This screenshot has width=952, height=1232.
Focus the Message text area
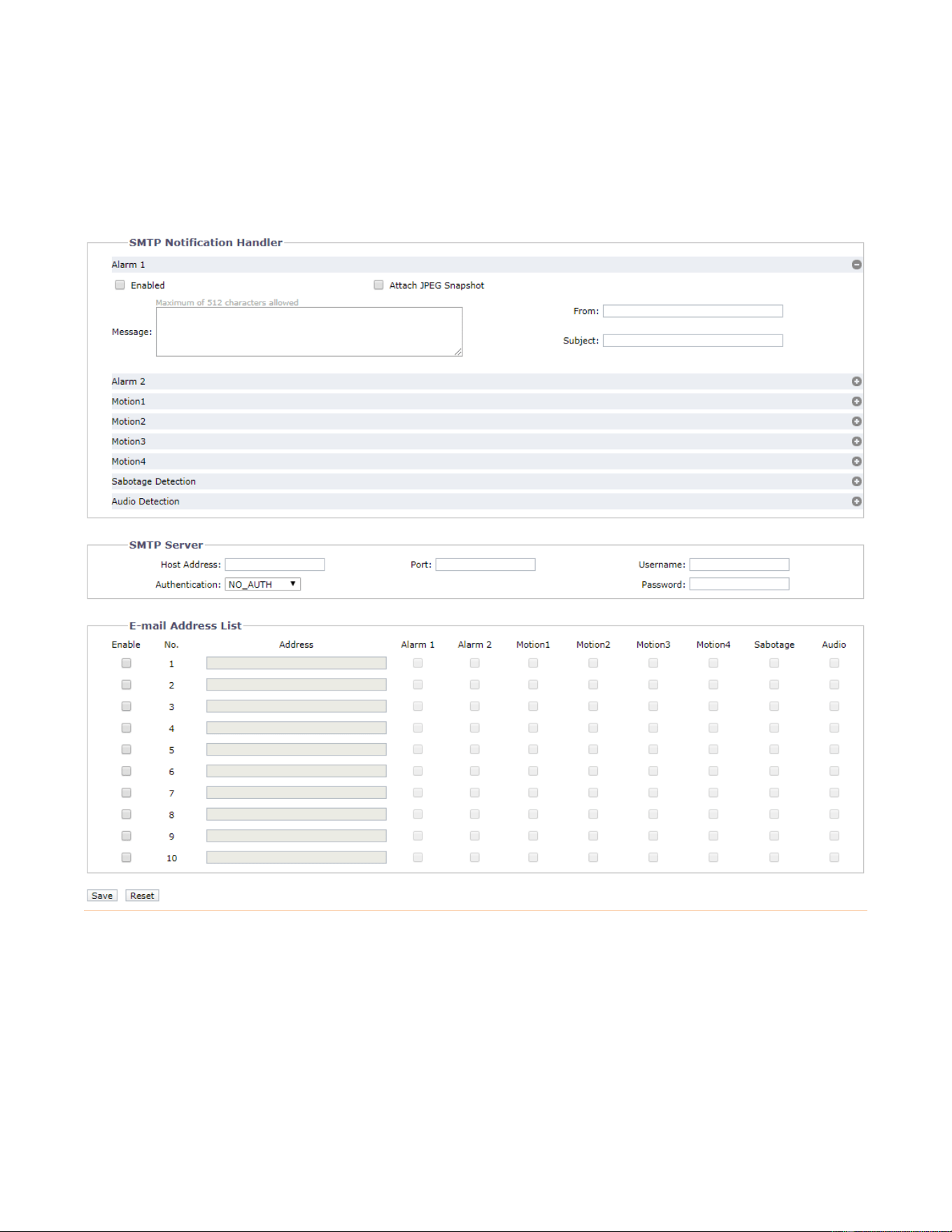(309, 332)
